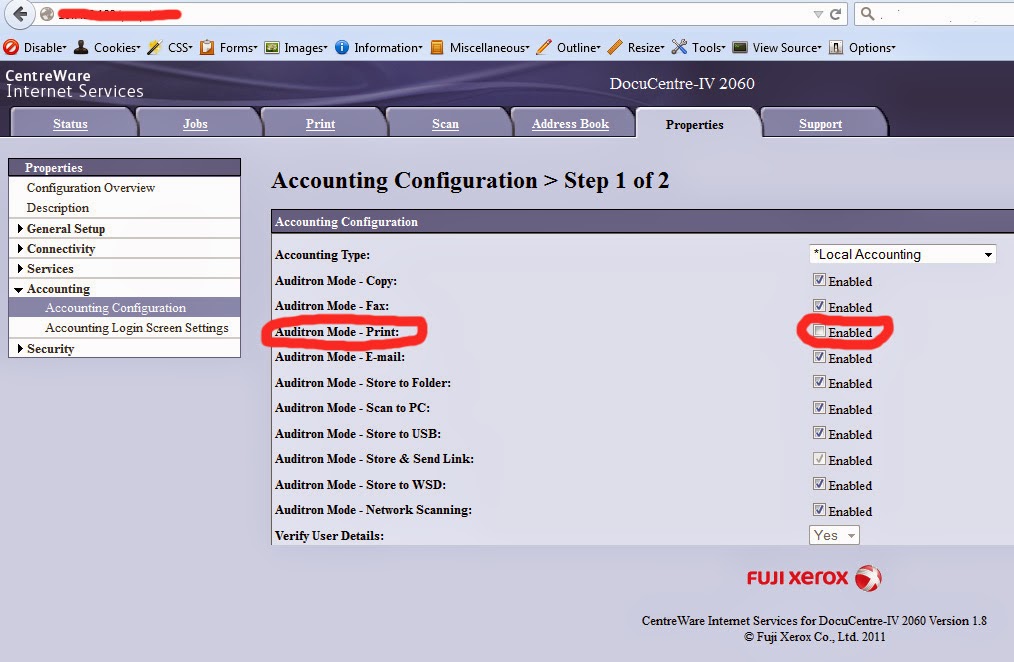This screenshot has width=1014, height=662.
Task: Switch to the Scan tab
Action: (446, 123)
